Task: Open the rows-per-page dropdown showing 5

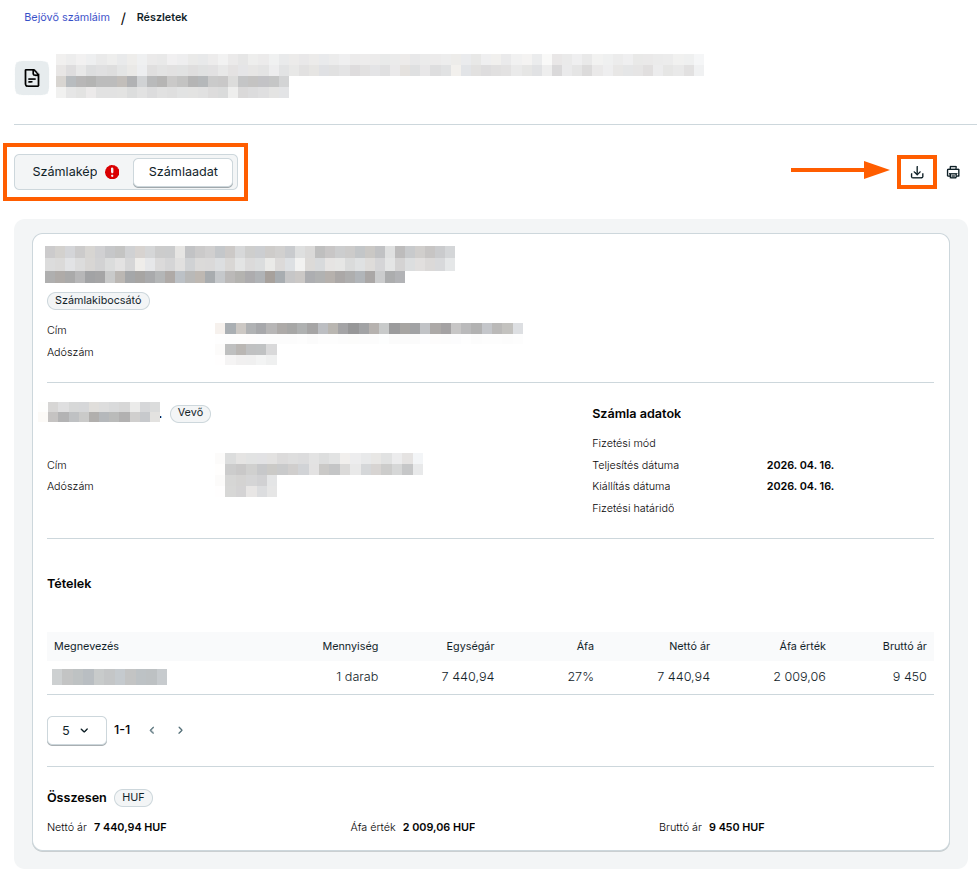Action: (x=76, y=730)
